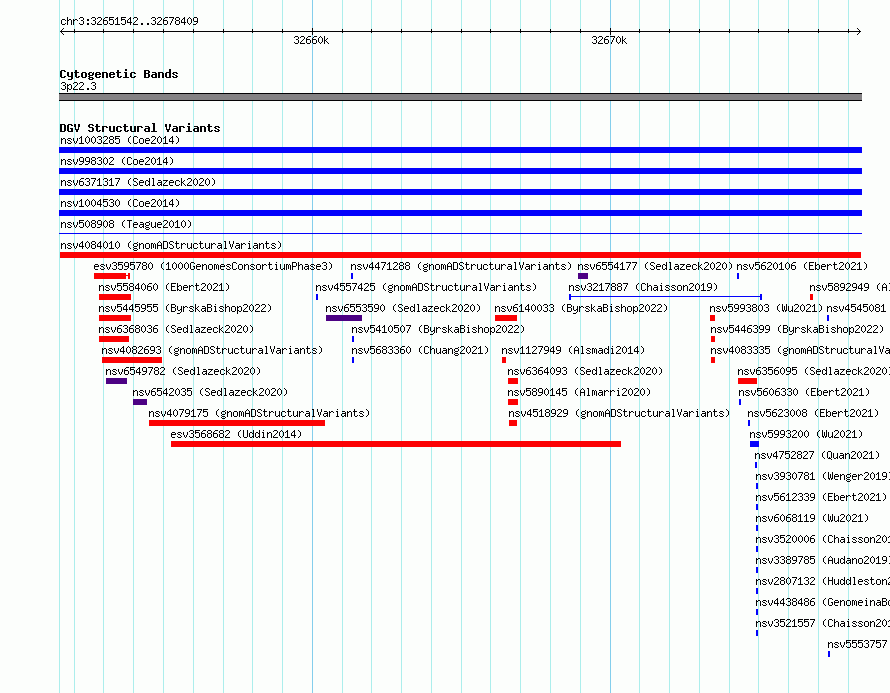Click nsv5683360 (Chuang2021) label
Viewport: 890px width, 693px height.
coord(420,350)
